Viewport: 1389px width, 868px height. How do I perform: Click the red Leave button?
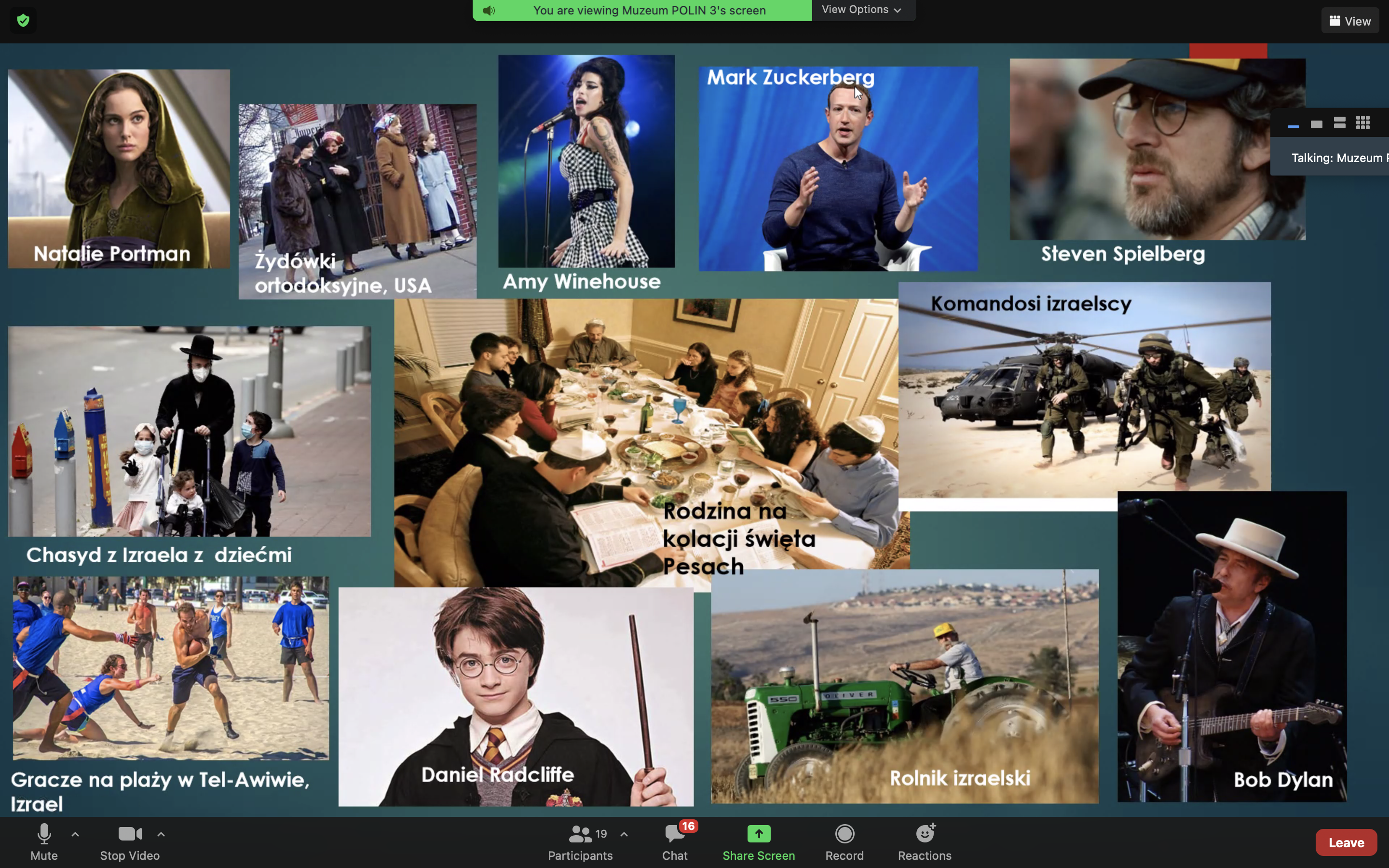point(1346,842)
